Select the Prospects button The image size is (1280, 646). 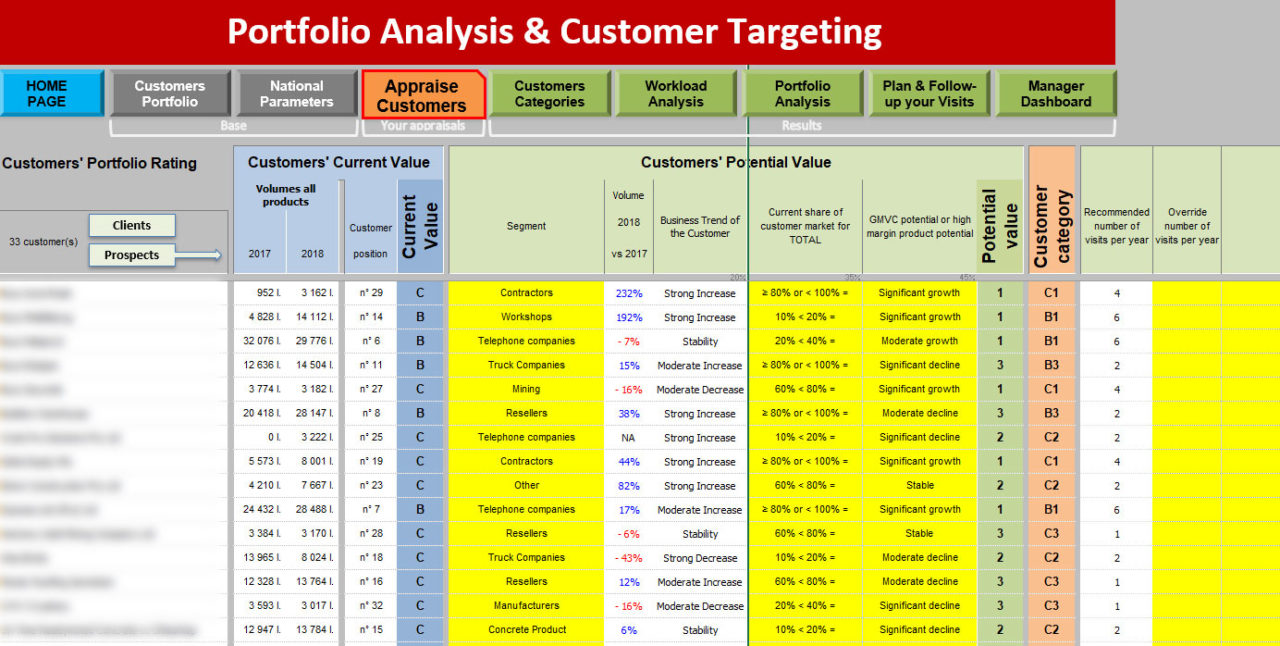131,255
